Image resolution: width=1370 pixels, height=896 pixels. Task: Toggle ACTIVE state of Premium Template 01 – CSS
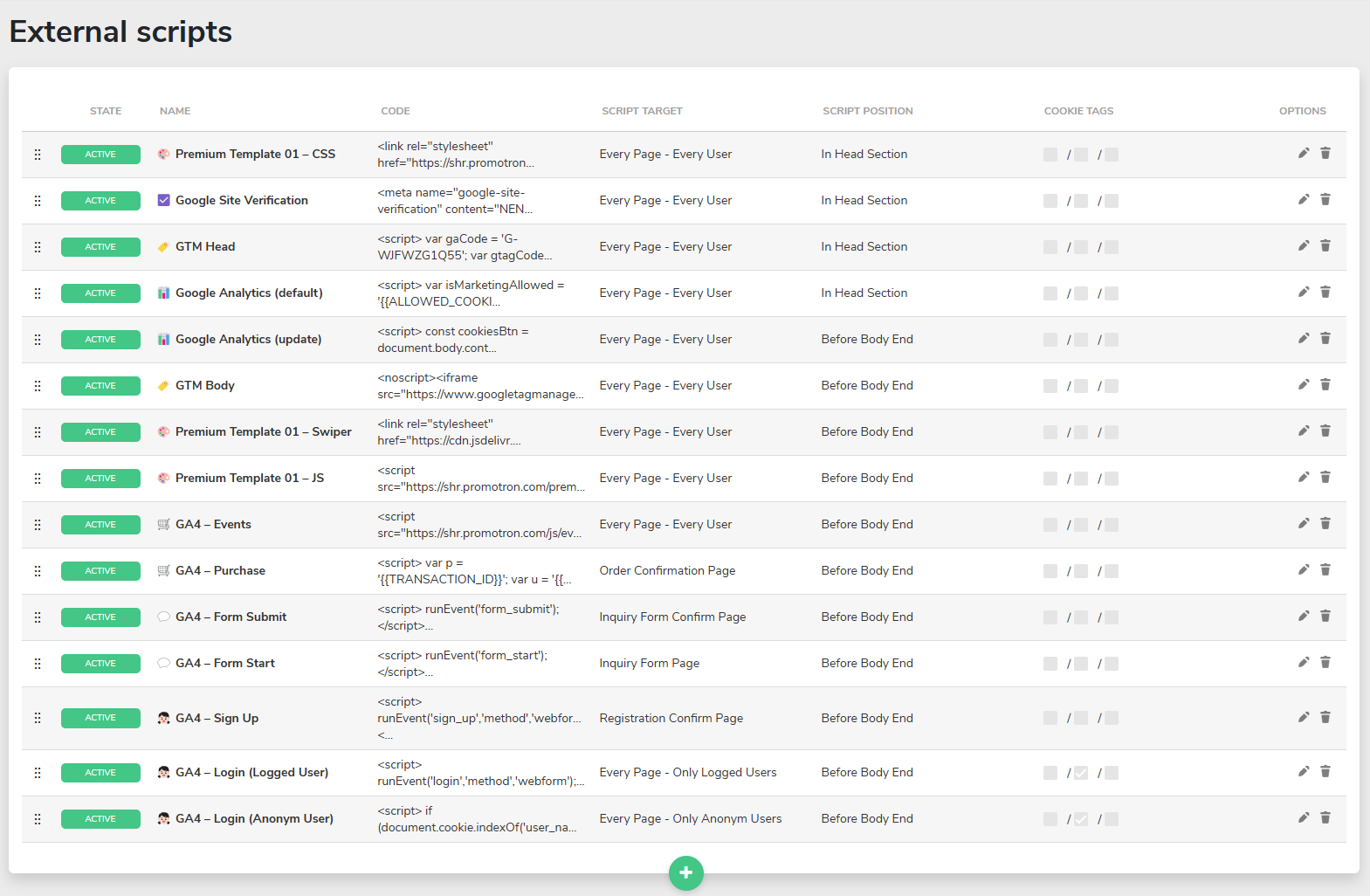click(100, 155)
